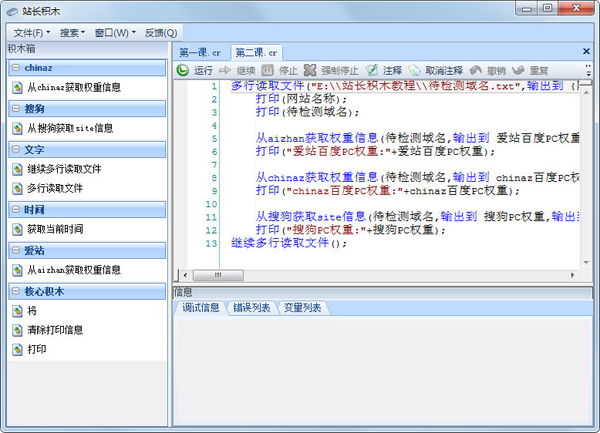The width and height of the screenshot is (600, 433).
Task: Click icon beside 将 block
Action: click(17, 311)
